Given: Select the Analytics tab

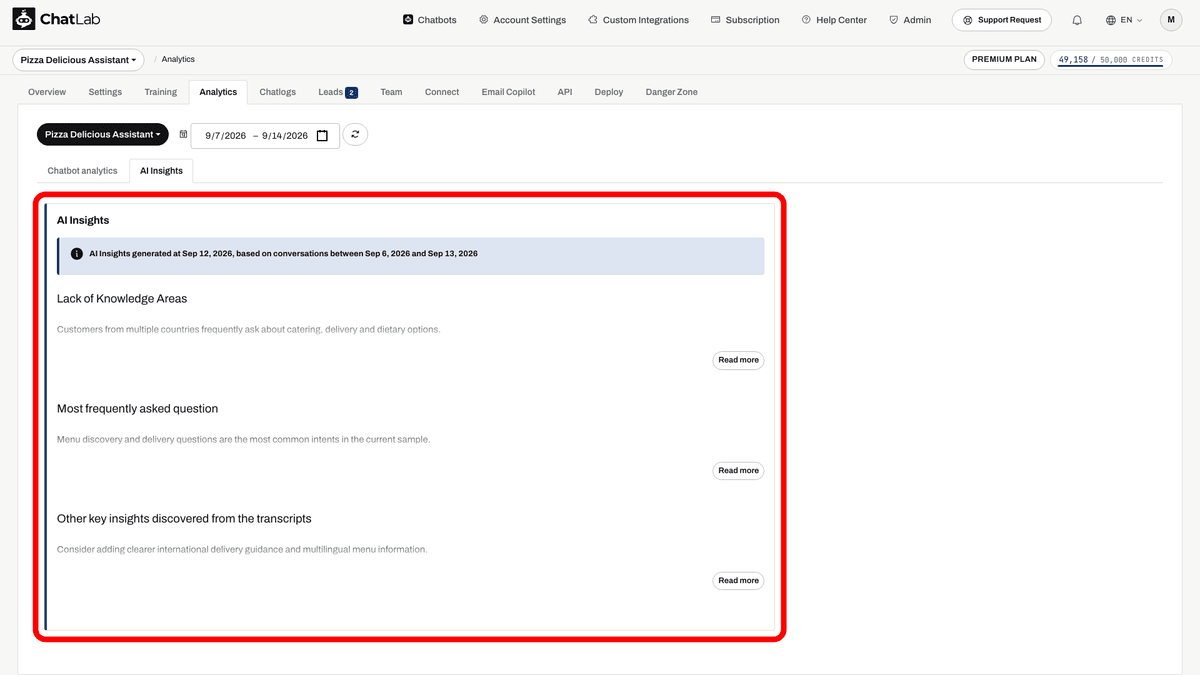Looking at the screenshot, I should [x=218, y=92].
